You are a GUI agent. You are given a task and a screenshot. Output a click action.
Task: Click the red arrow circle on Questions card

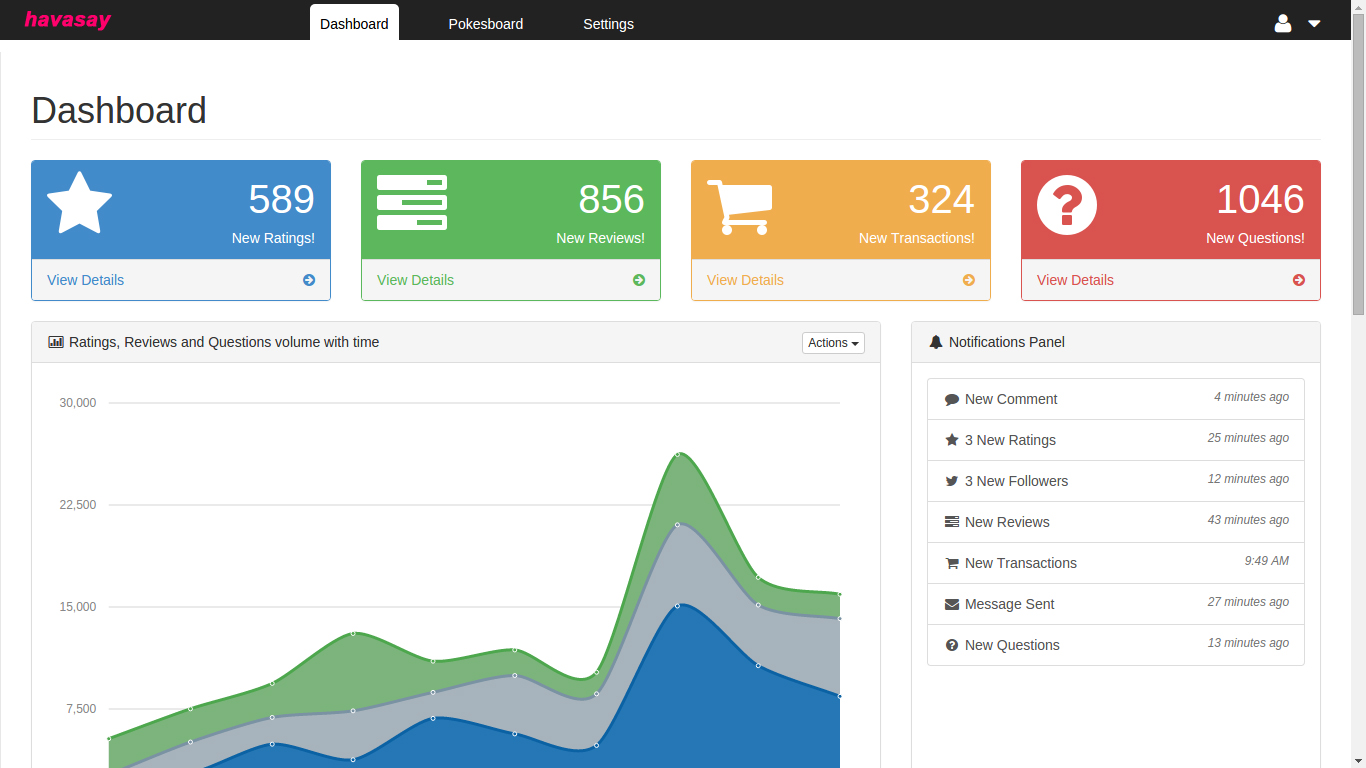(x=1299, y=280)
